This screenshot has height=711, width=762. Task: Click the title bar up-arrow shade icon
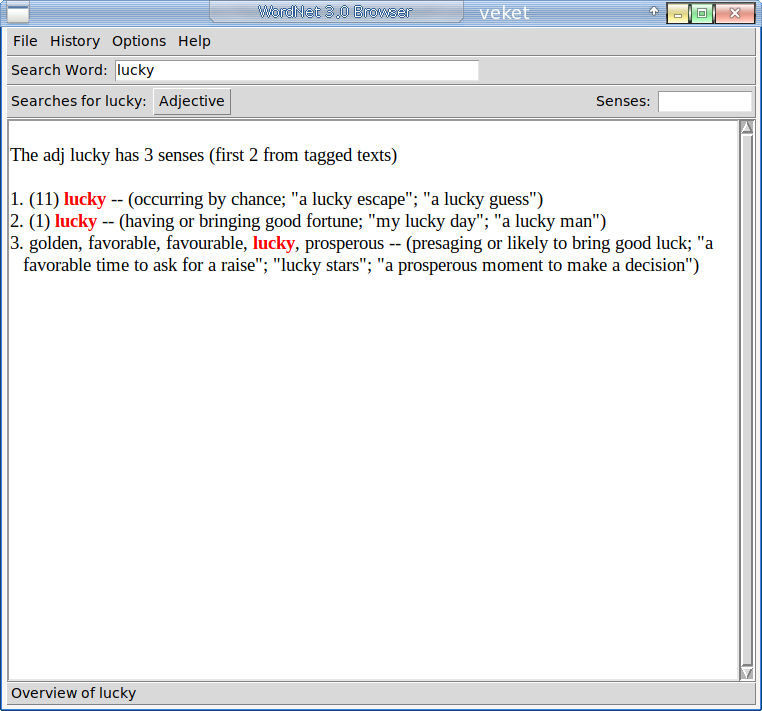[654, 11]
